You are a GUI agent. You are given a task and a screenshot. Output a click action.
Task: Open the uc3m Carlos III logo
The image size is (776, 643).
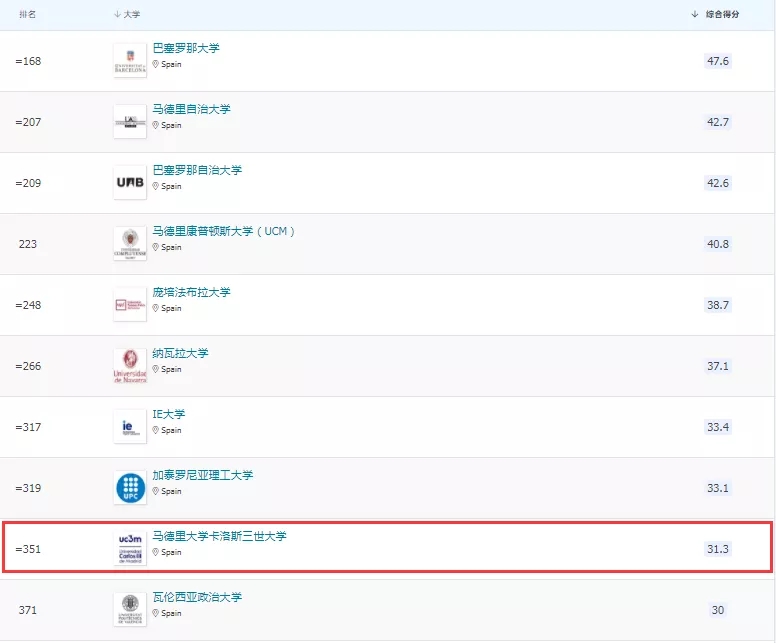coord(130,548)
